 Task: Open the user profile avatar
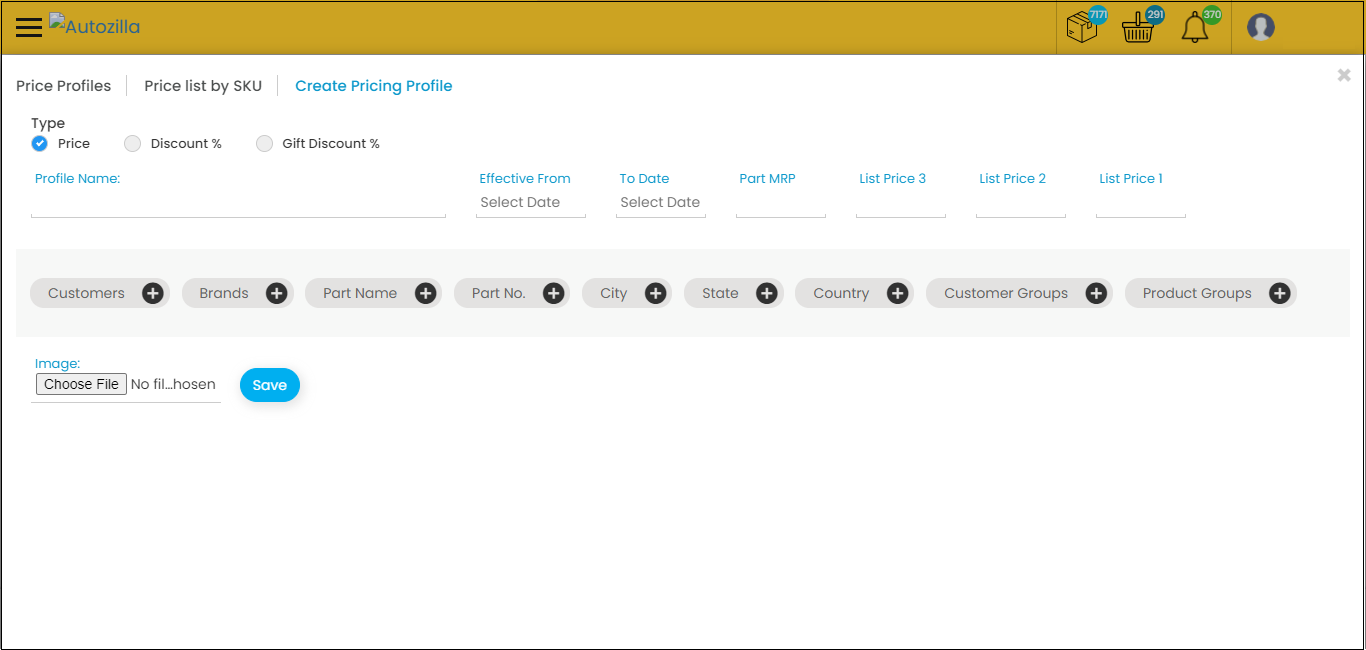point(1260,27)
